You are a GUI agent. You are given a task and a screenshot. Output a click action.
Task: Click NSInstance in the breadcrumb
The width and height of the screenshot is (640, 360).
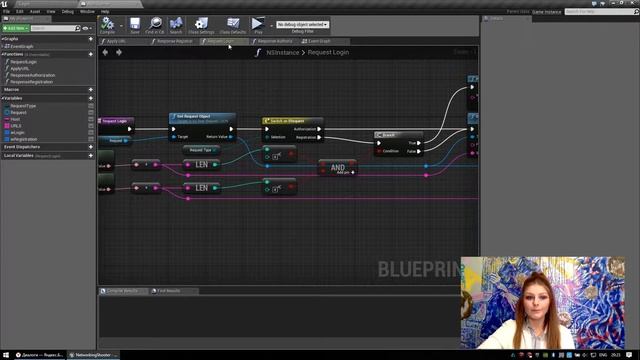click(282, 53)
